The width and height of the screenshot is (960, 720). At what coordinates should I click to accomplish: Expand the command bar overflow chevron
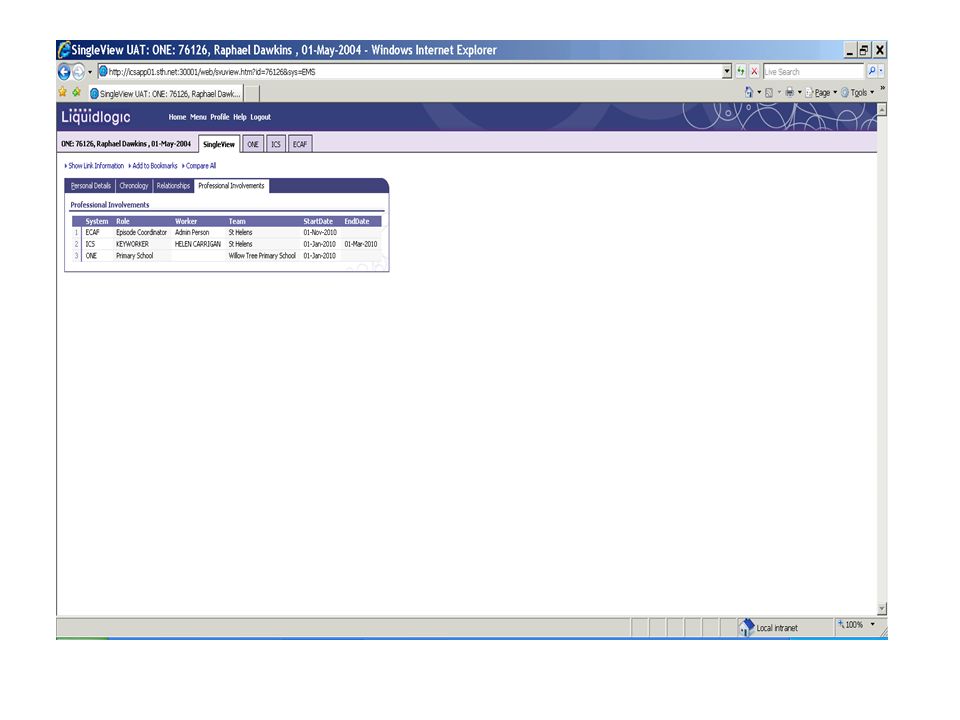point(882,89)
